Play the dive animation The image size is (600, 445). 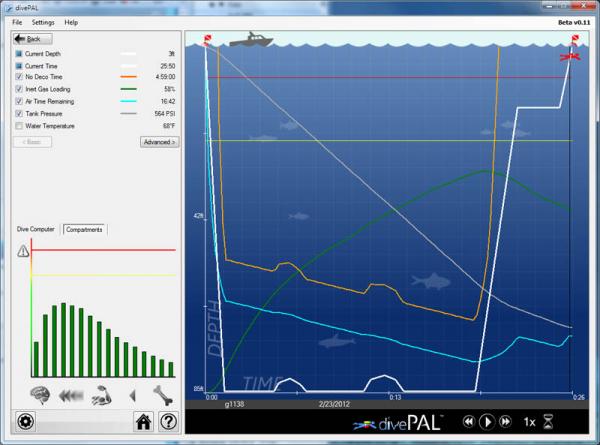(487, 422)
